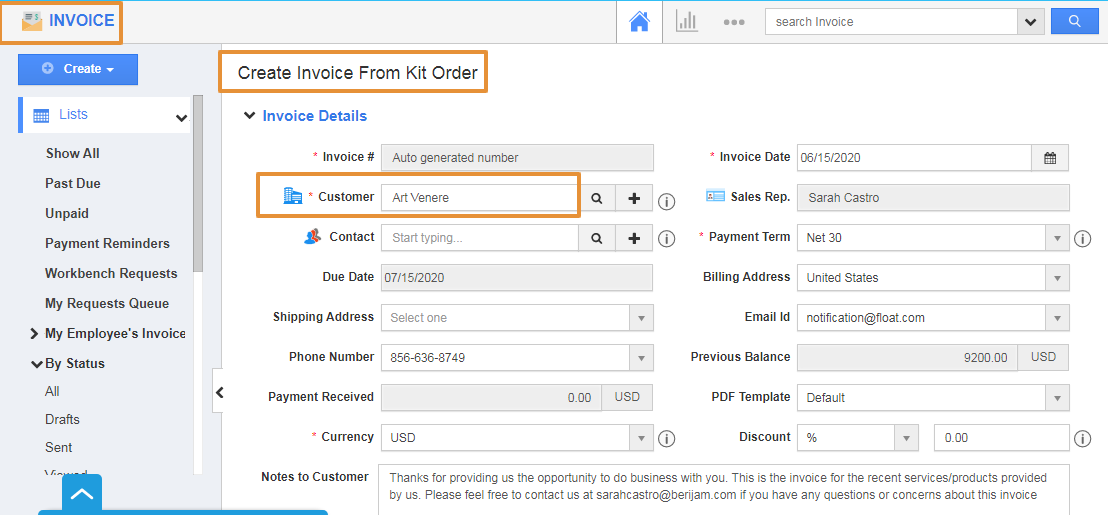This screenshot has width=1108, height=515.
Task: Open the reports bar chart icon
Action: [x=687, y=21]
